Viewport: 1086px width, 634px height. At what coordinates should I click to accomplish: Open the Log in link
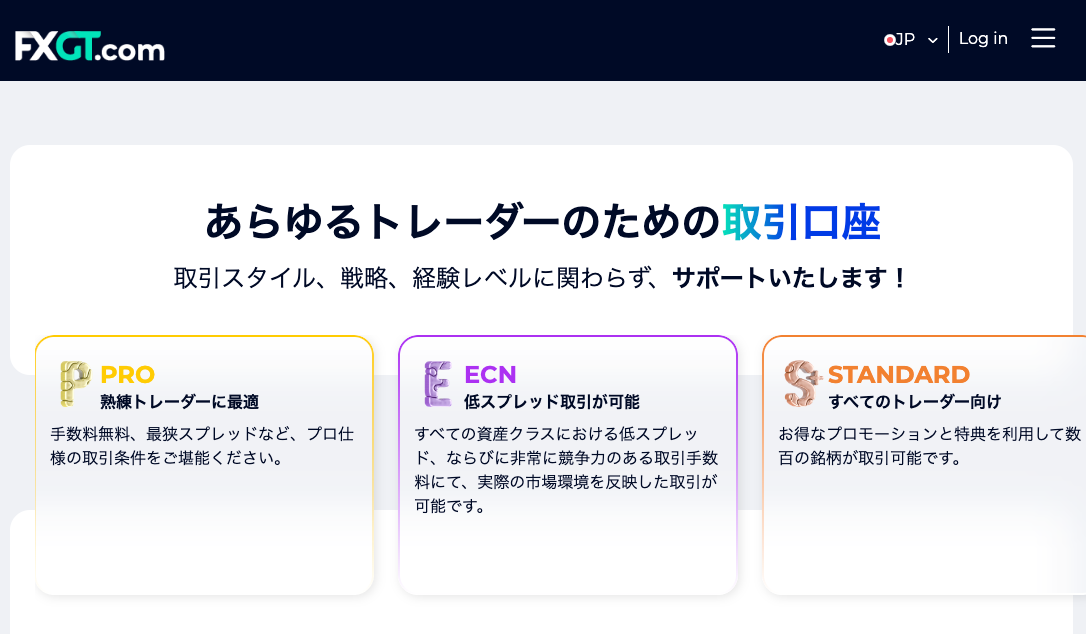pos(983,39)
